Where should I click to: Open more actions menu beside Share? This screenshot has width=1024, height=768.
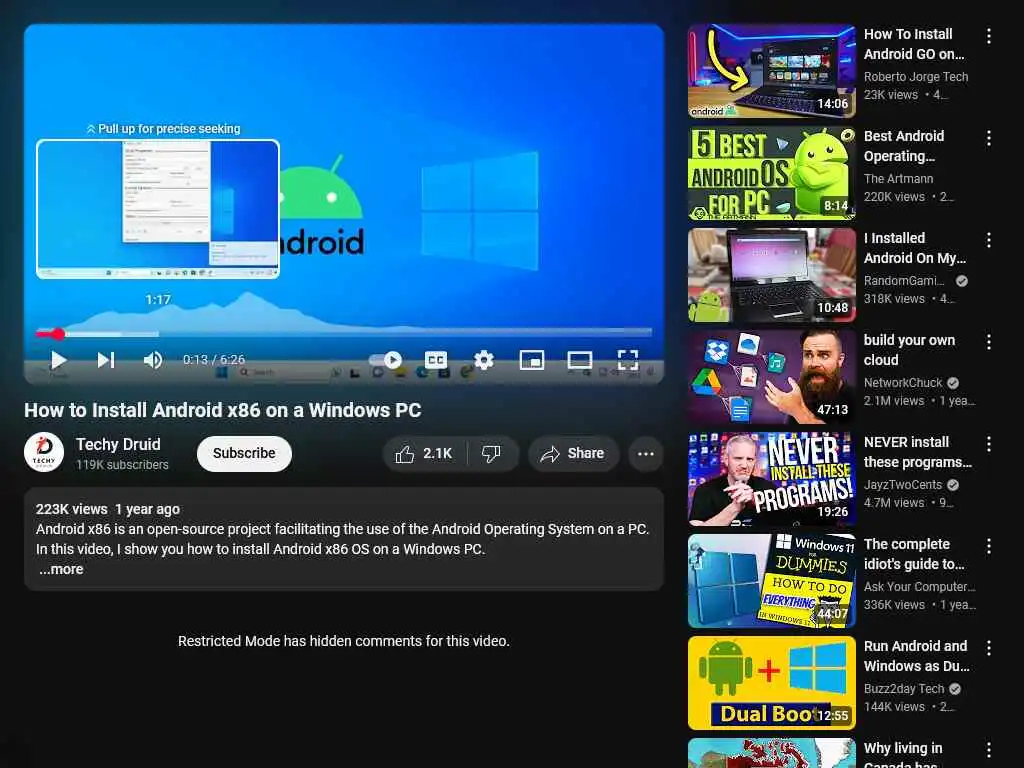pyautogui.click(x=645, y=453)
